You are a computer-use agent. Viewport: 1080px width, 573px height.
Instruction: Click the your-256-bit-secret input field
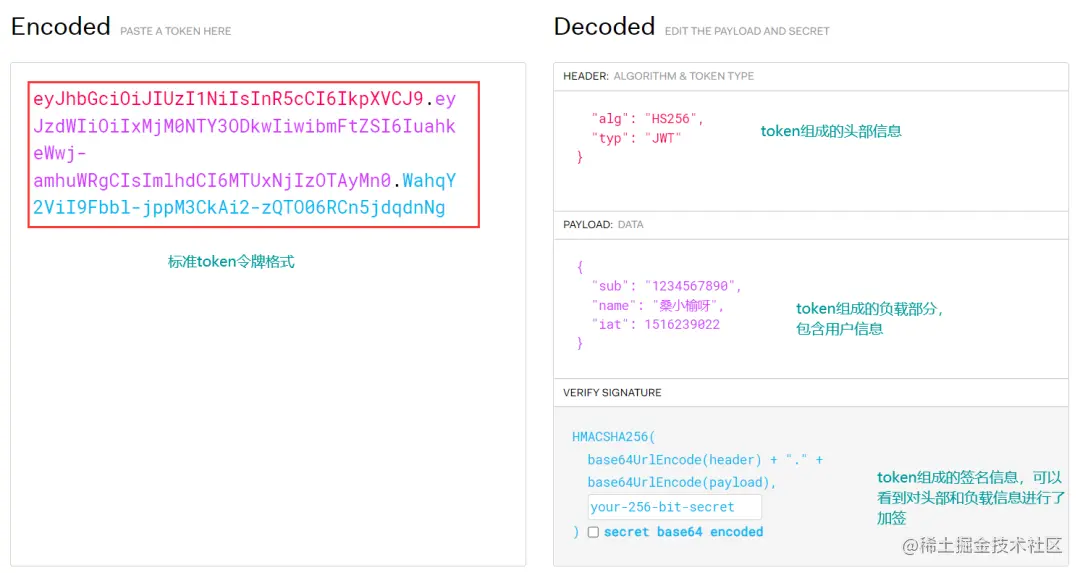tap(674, 507)
